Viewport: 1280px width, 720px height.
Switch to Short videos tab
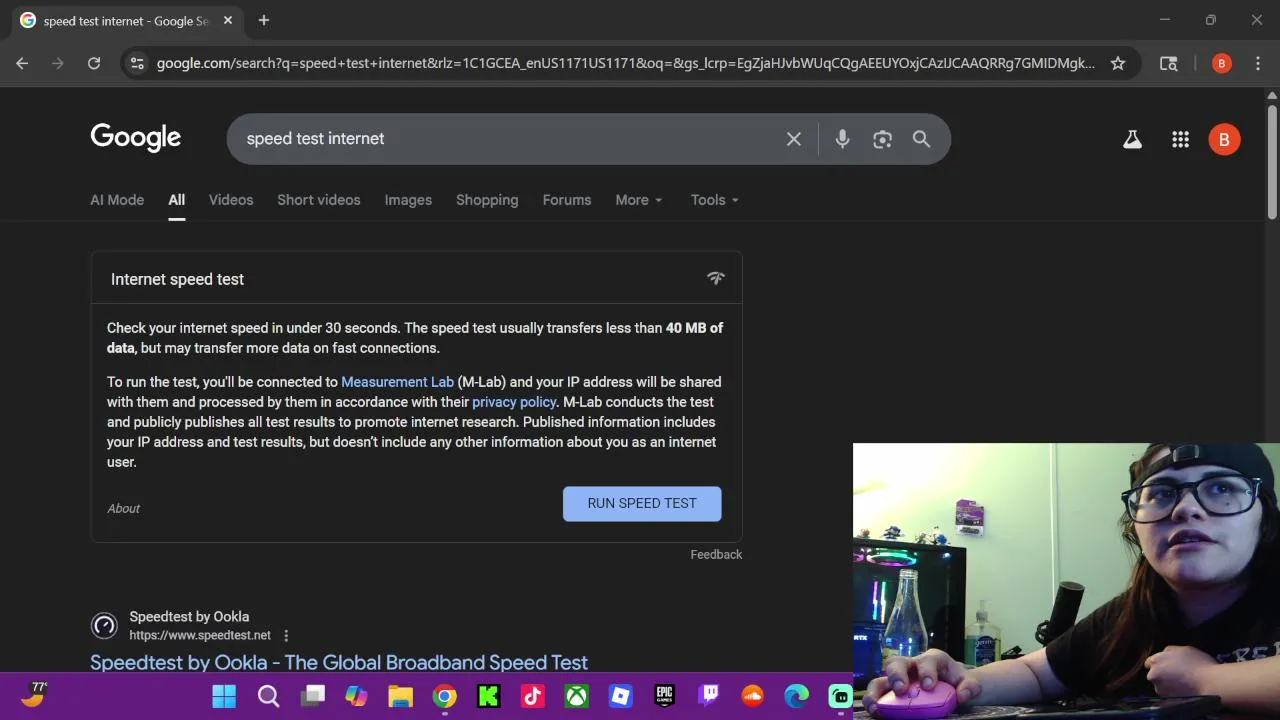(x=319, y=200)
